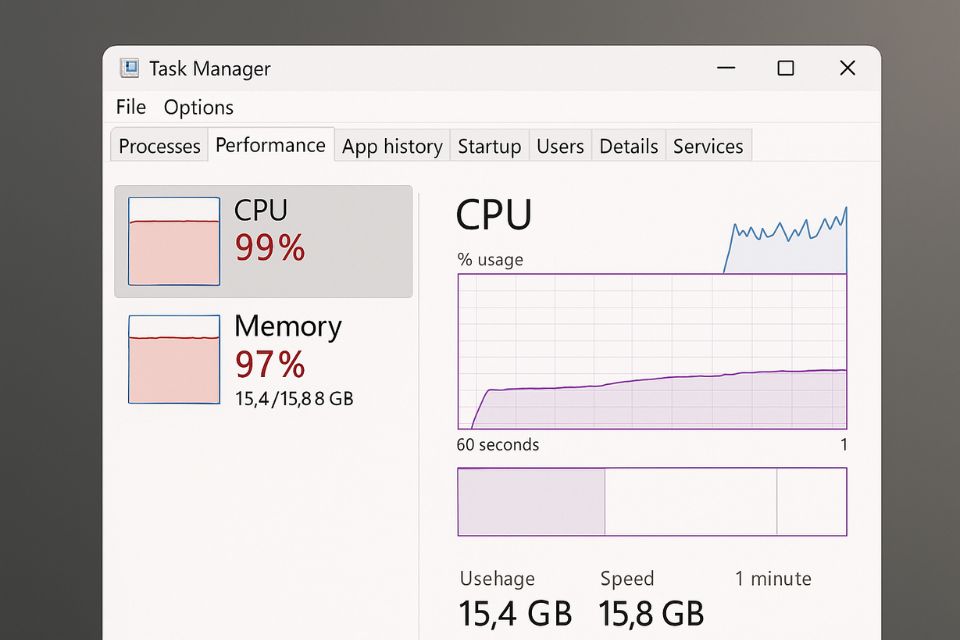
Task: Select the Memory mini graph thumbnail
Action: 174,359
